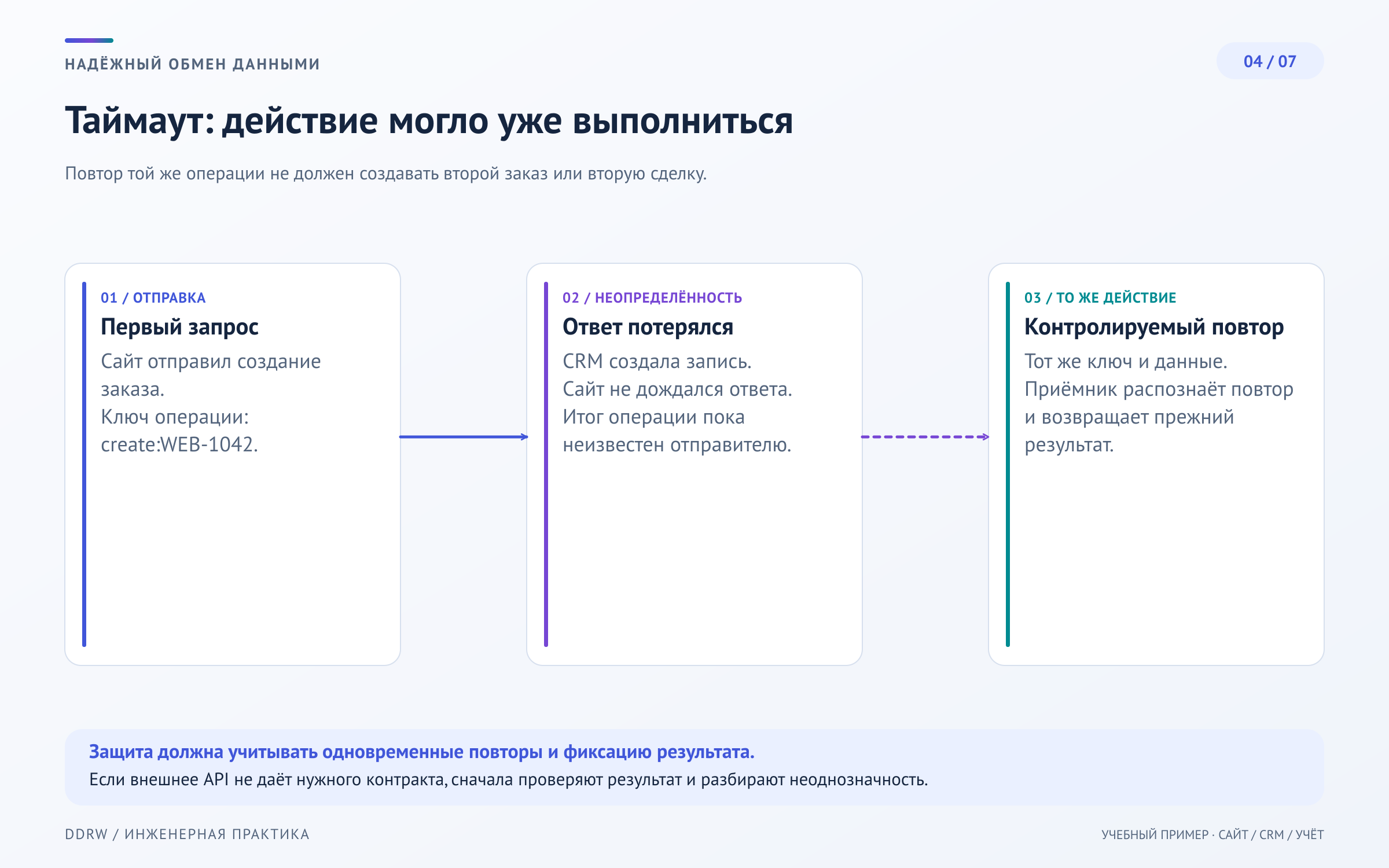Click the highlighted line "Защита должна учитывать одновременные повторы"
1389x868 pixels.
[x=421, y=752]
